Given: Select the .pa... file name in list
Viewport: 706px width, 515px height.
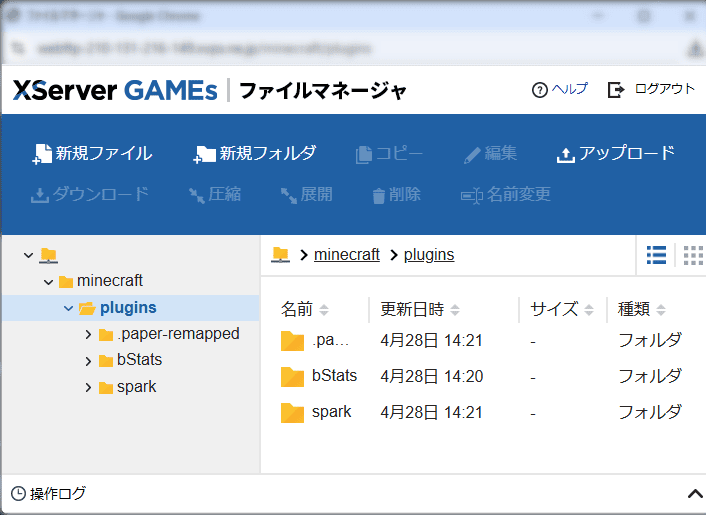Looking at the screenshot, I should coord(330,340).
